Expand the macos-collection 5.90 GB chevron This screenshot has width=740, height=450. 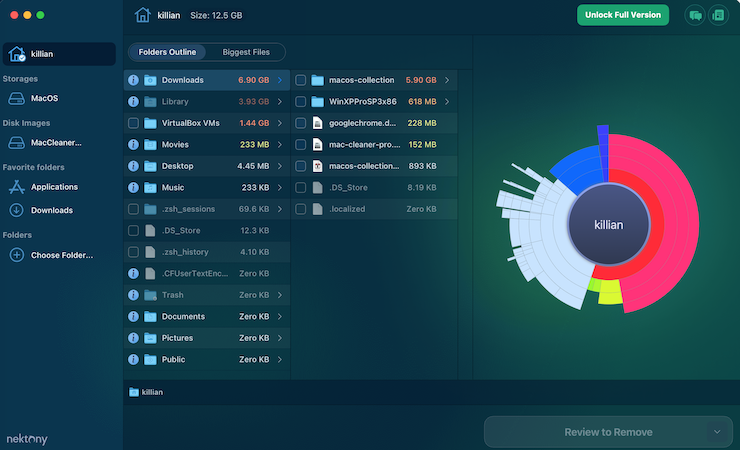(447, 80)
